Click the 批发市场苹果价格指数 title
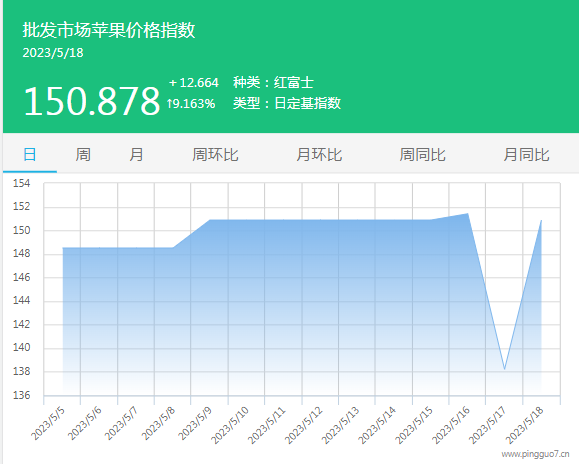The image size is (579, 464). [109, 30]
